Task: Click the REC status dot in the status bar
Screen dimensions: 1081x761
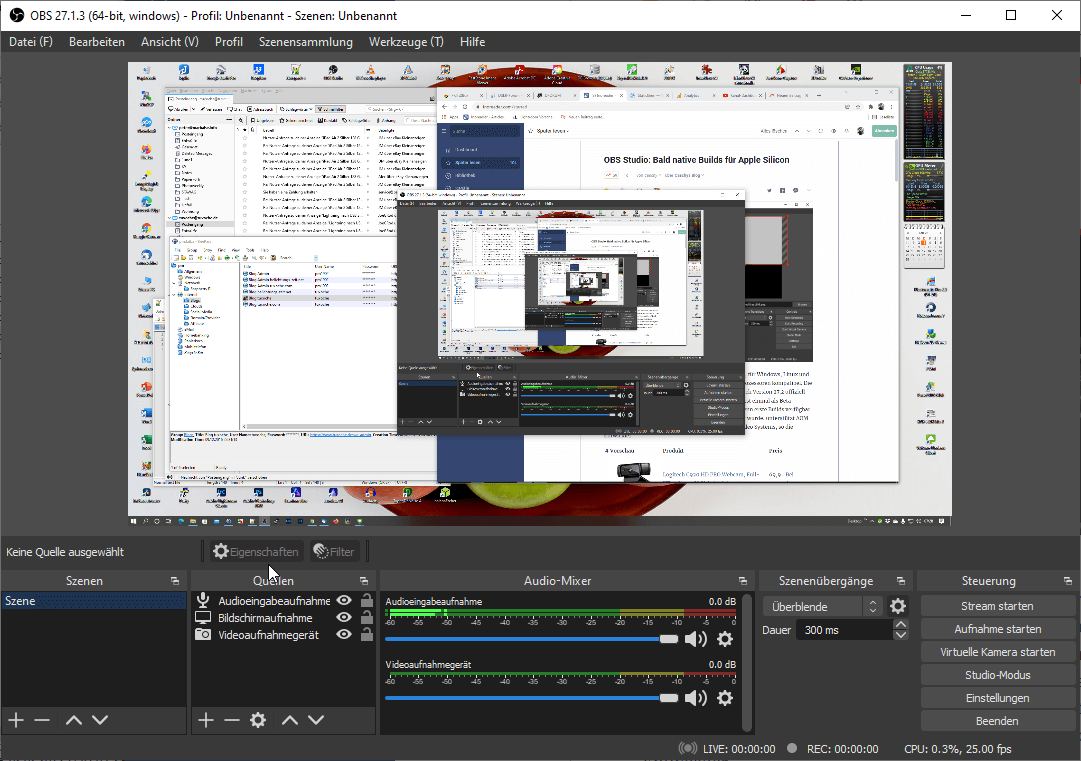Action: click(x=792, y=748)
